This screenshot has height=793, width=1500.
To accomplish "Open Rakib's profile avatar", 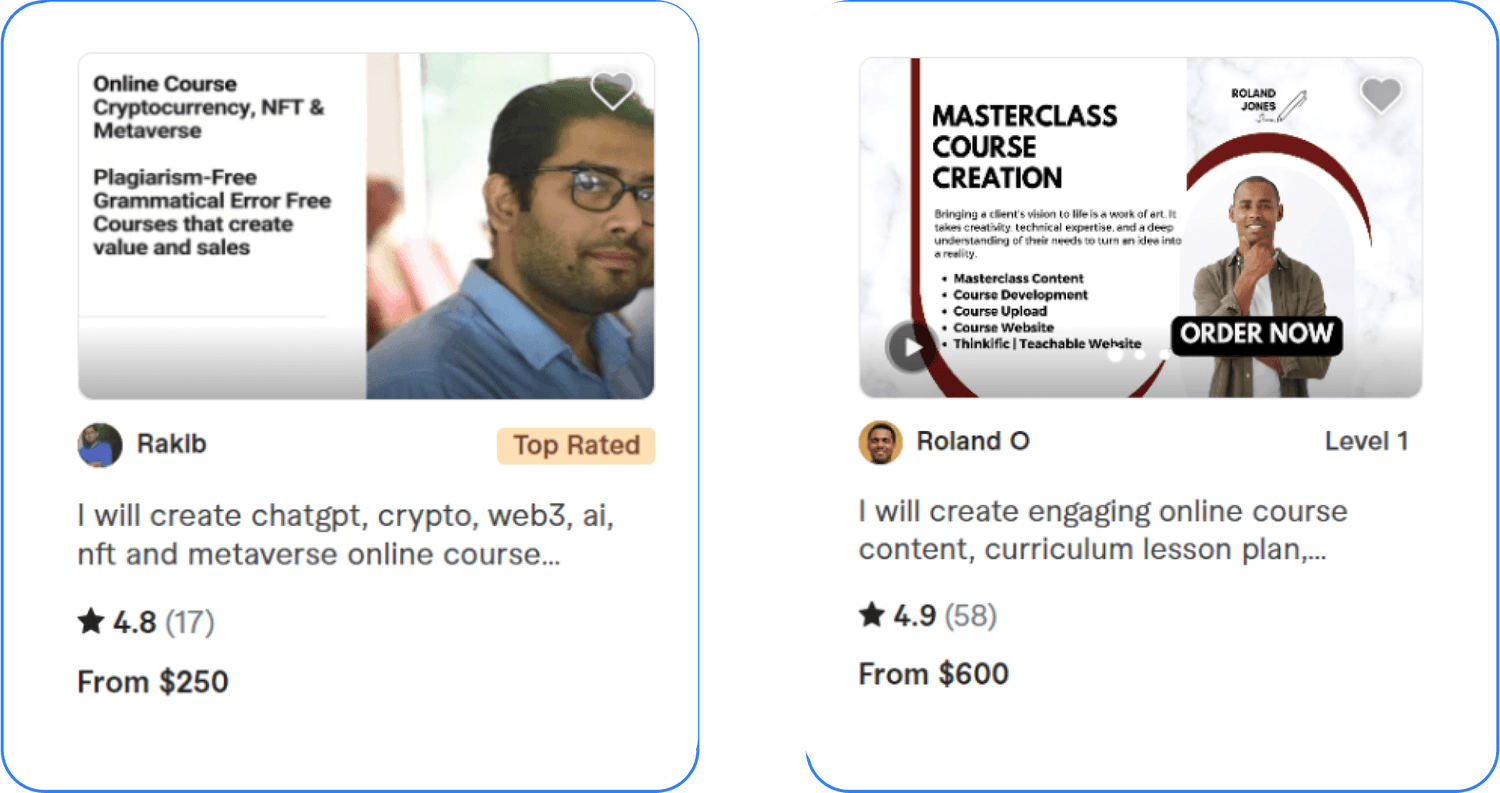I will [x=100, y=445].
